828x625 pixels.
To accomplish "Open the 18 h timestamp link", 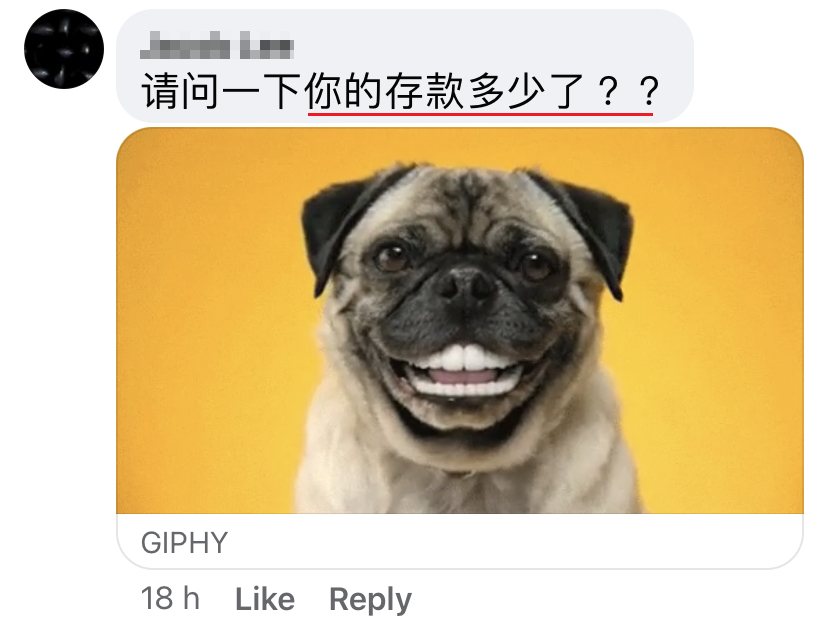I will coord(170,599).
